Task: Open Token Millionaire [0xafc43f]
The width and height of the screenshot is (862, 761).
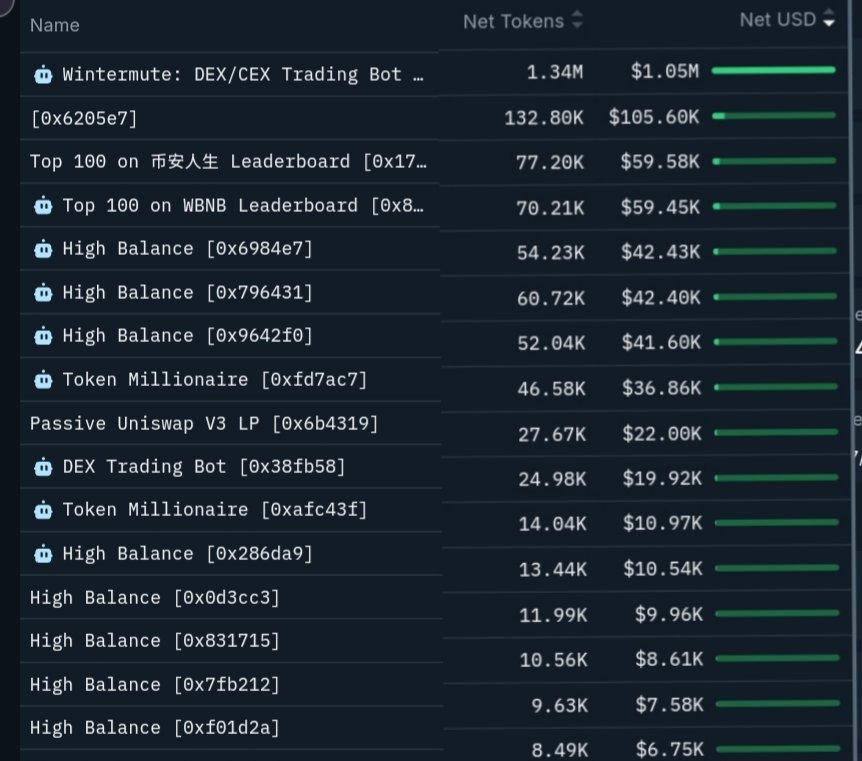Action: click(x=214, y=510)
